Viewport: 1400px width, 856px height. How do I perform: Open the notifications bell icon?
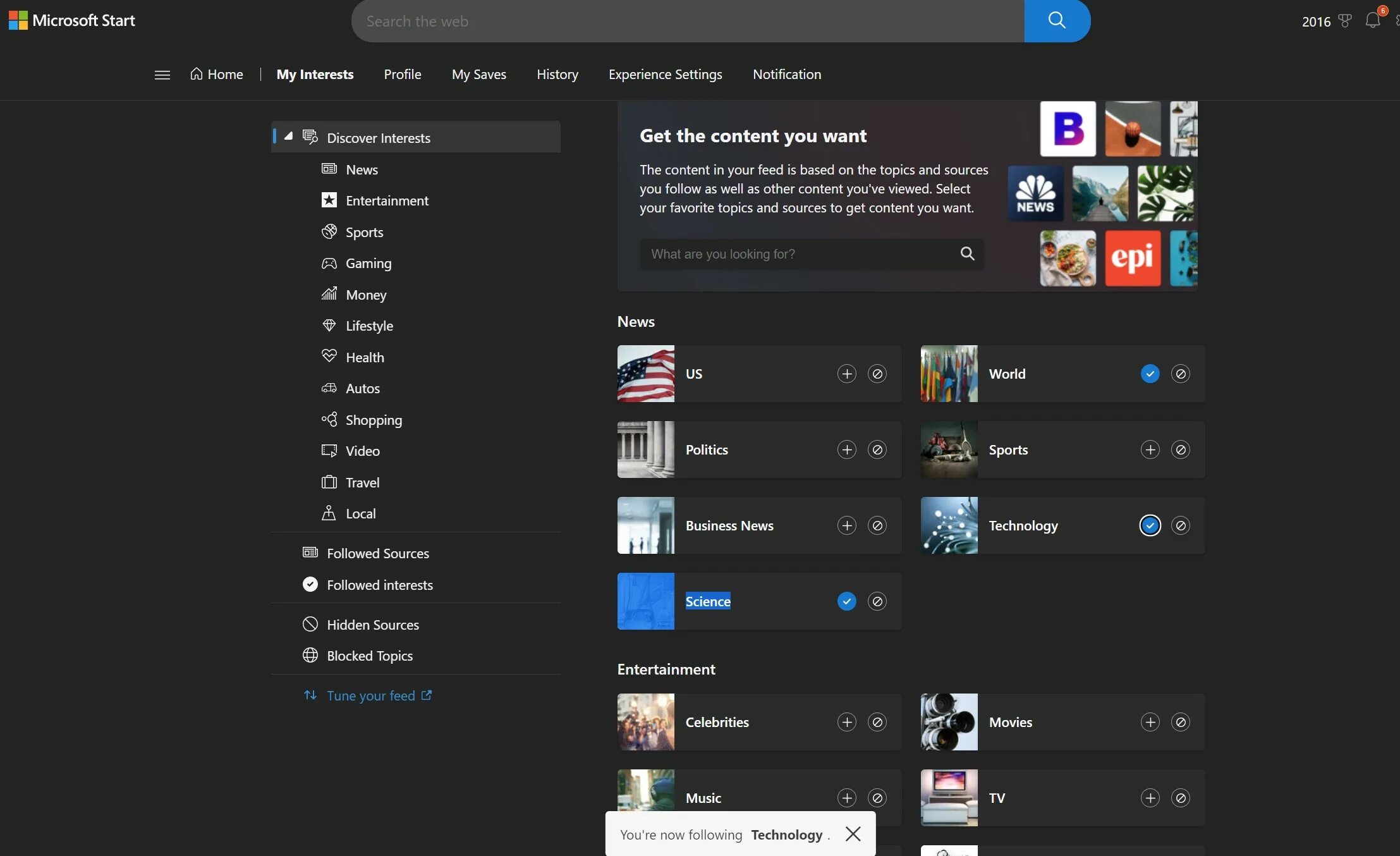tap(1372, 20)
